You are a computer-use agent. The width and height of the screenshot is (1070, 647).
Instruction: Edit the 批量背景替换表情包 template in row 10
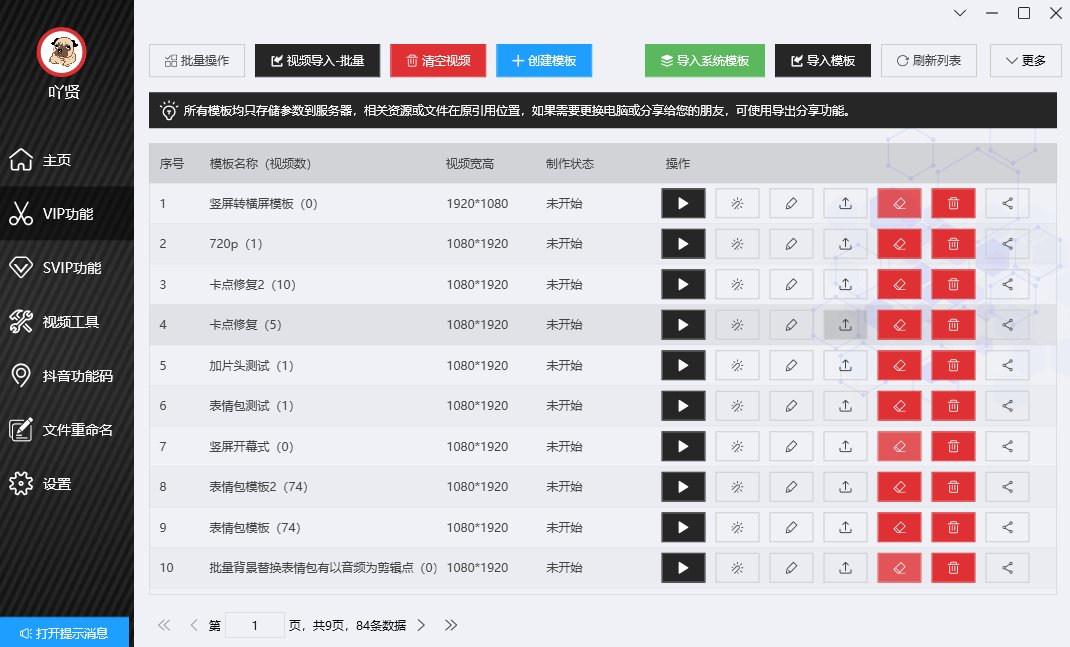point(791,568)
